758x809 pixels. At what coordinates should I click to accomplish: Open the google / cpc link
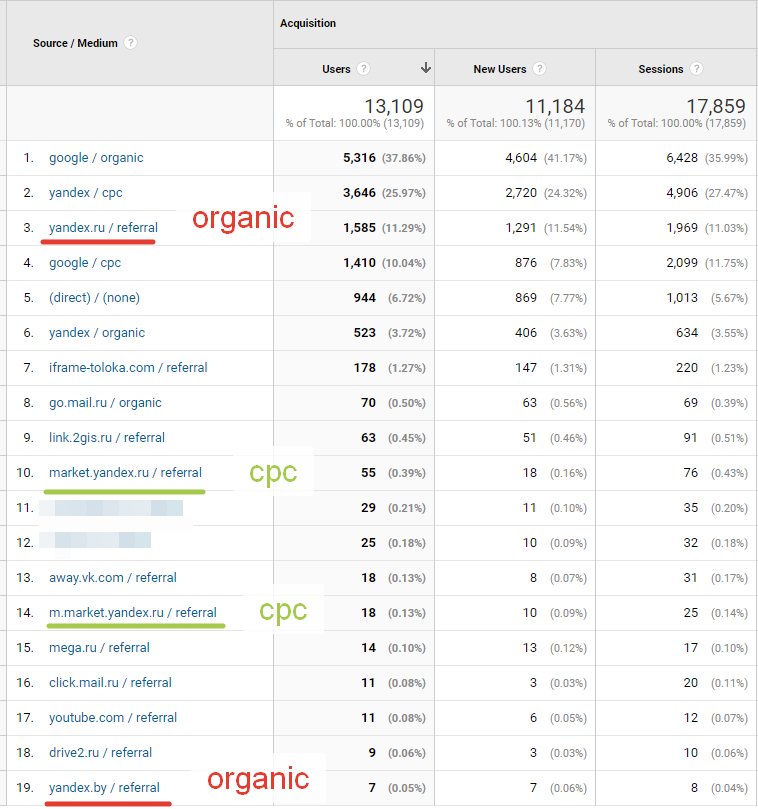click(85, 263)
